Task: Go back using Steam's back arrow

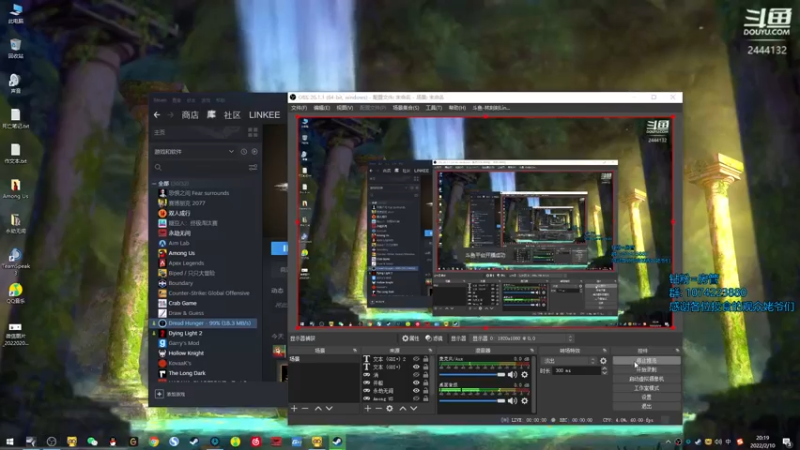Action: [x=157, y=115]
